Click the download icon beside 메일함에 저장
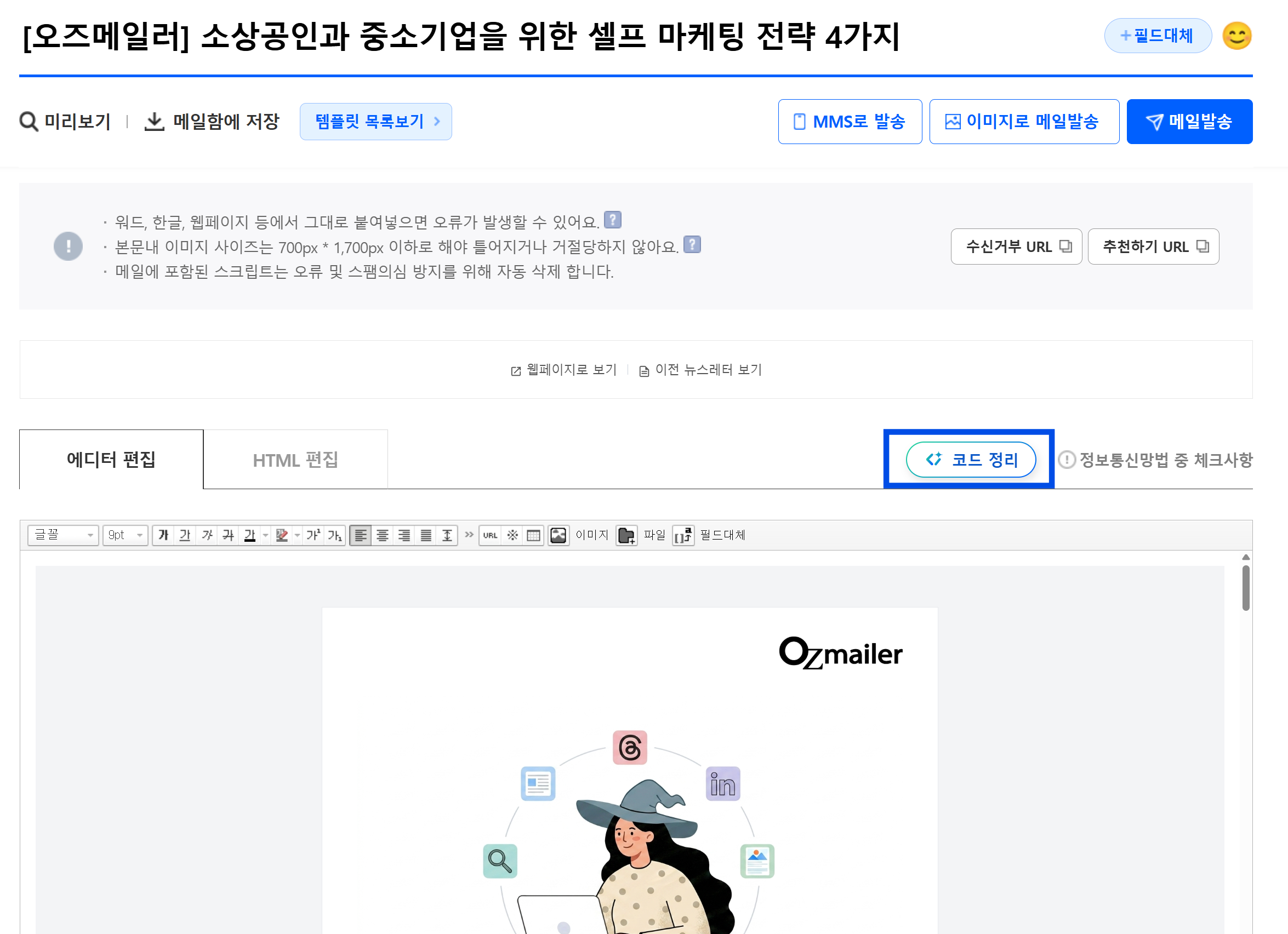 [154, 122]
